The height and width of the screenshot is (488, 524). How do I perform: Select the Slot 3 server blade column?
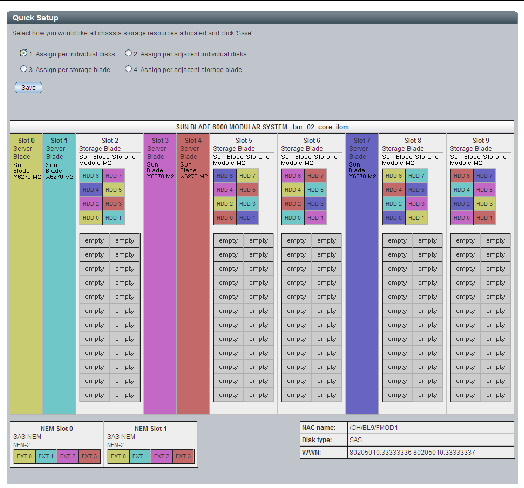coord(160,274)
